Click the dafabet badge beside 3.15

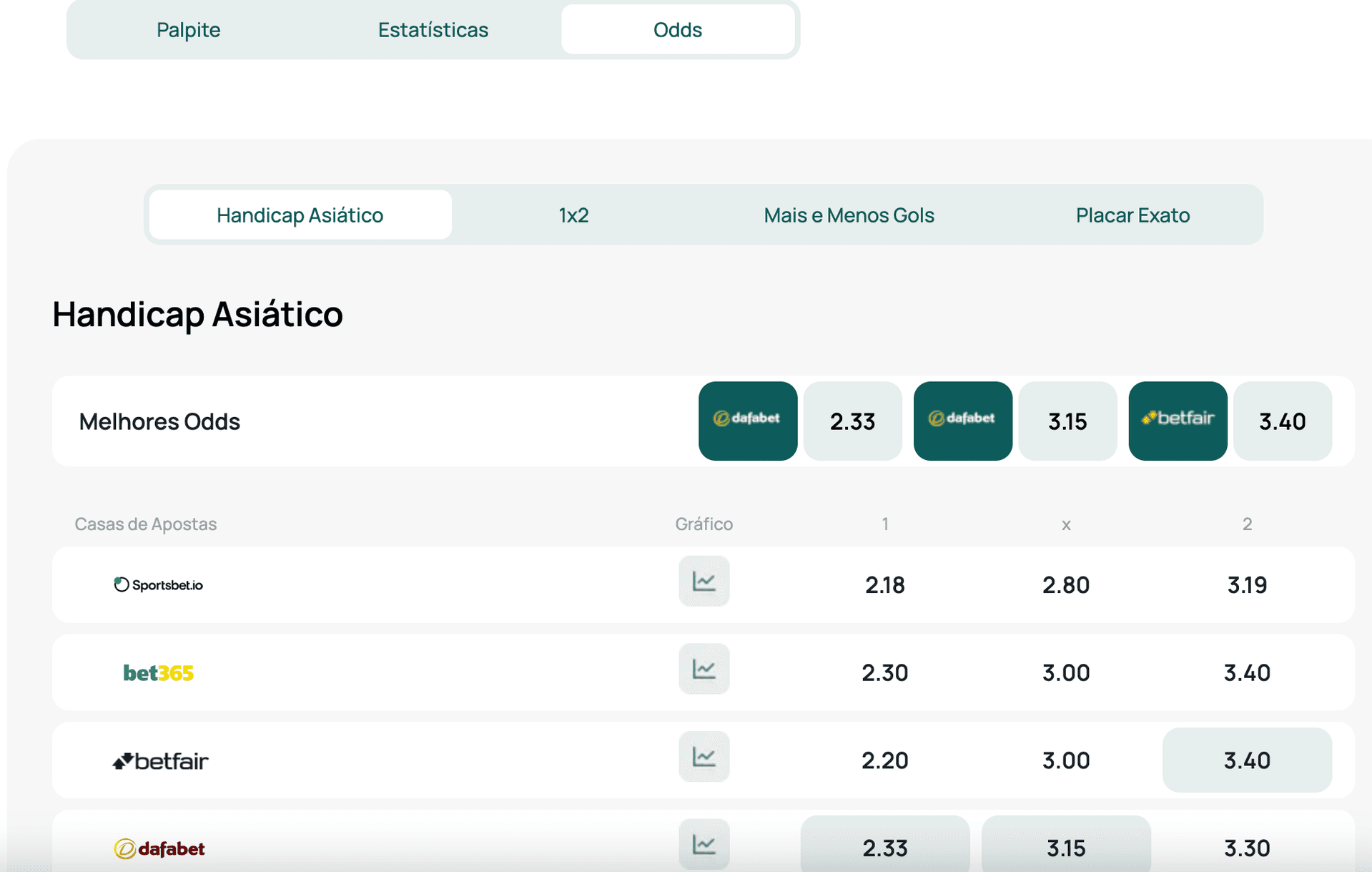point(963,421)
